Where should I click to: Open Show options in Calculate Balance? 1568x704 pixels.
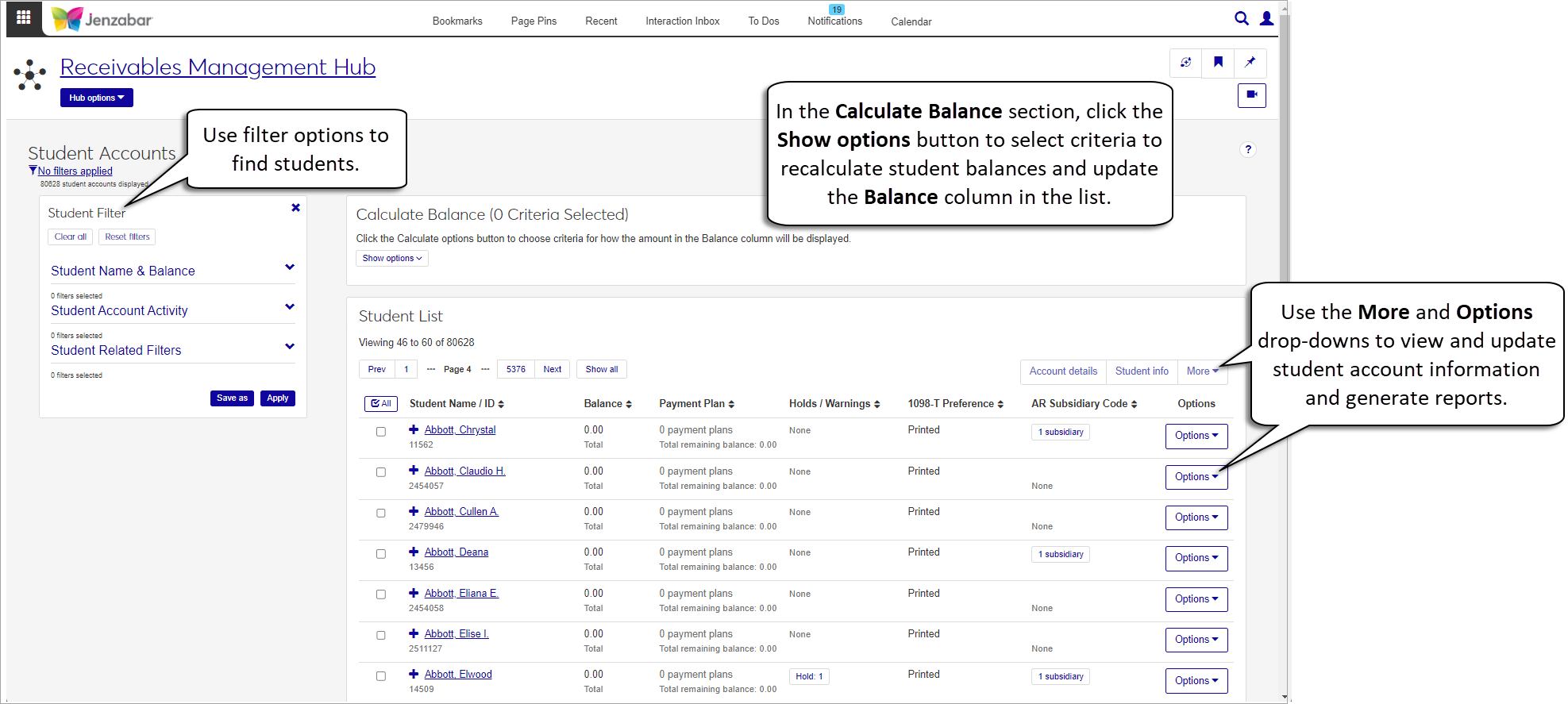391,259
